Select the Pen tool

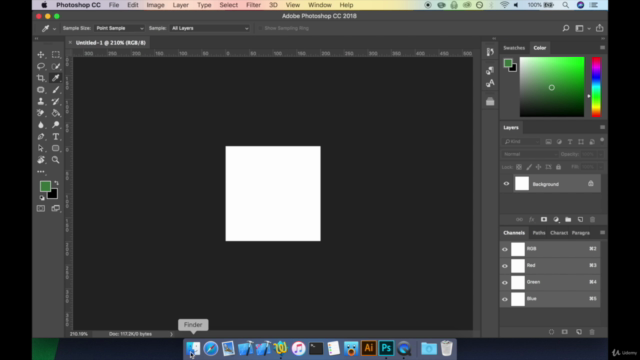point(41,137)
